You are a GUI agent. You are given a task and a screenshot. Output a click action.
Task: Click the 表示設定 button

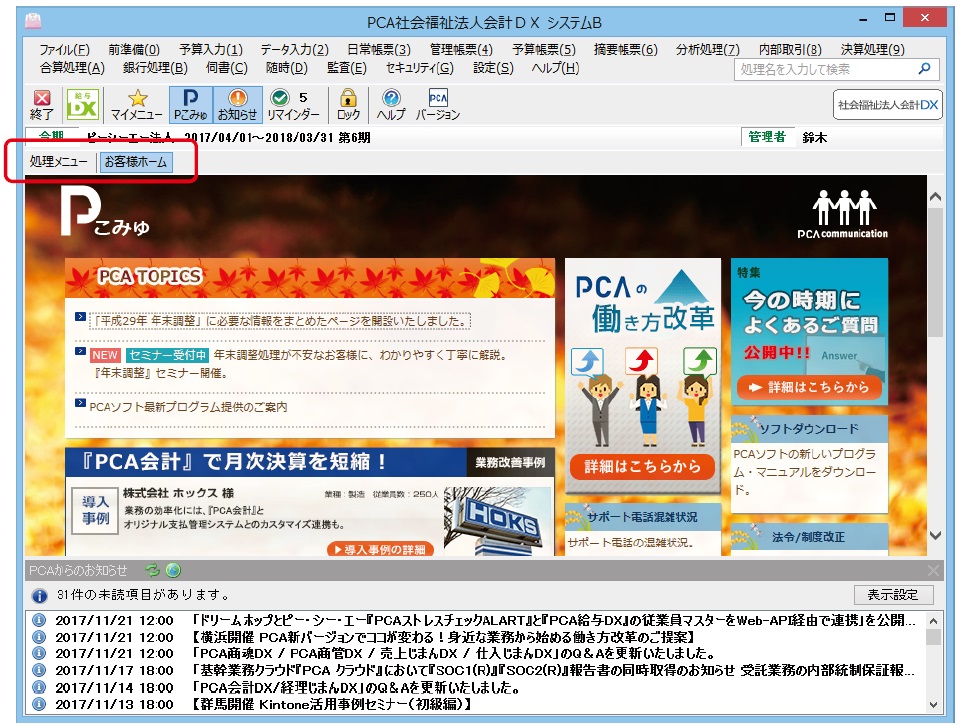[893, 595]
